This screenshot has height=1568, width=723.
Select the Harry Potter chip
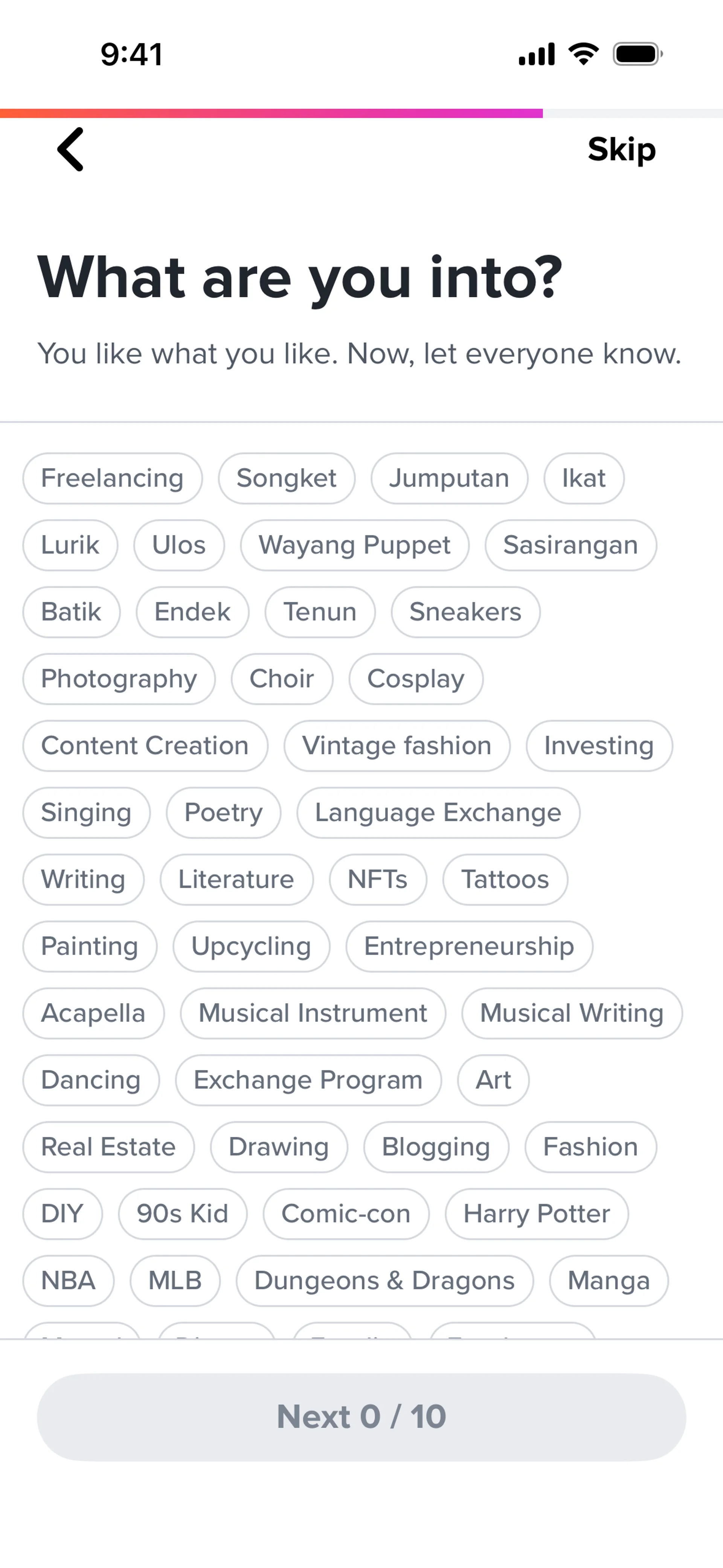click(536, 1214)
